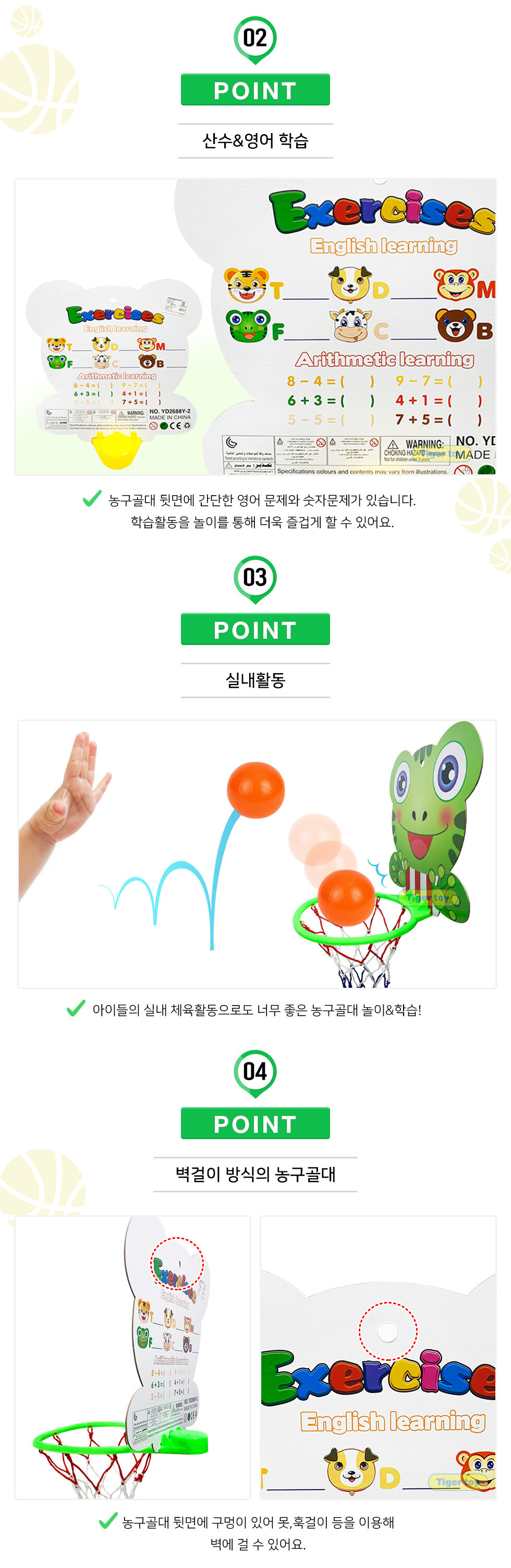Viewport: 511px width, 1568px height.
Task: Click the 산수&영어 학습 heading
Action: point(255,141)
